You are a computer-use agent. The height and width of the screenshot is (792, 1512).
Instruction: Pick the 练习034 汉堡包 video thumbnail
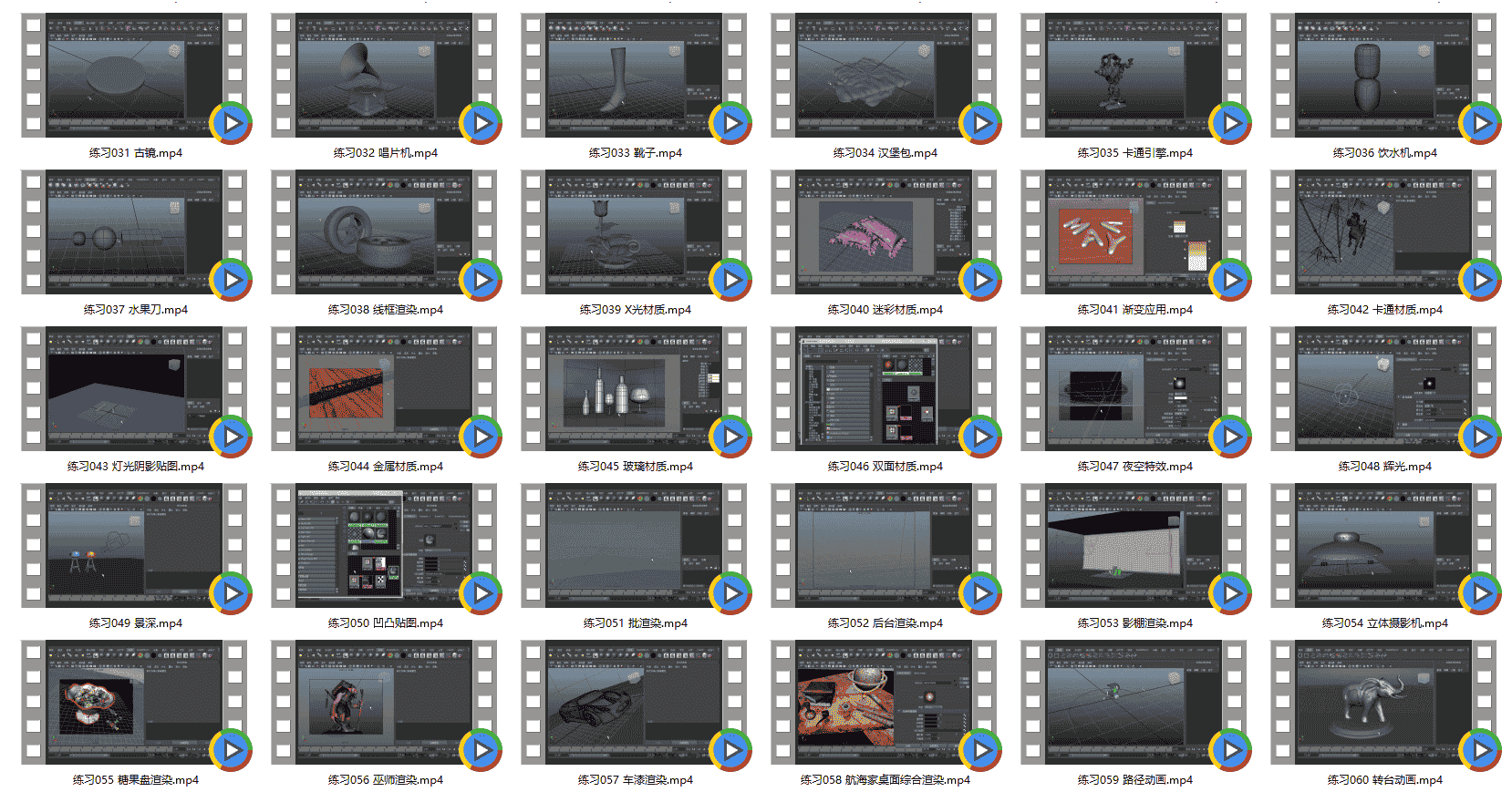click(x=884, y=76)
